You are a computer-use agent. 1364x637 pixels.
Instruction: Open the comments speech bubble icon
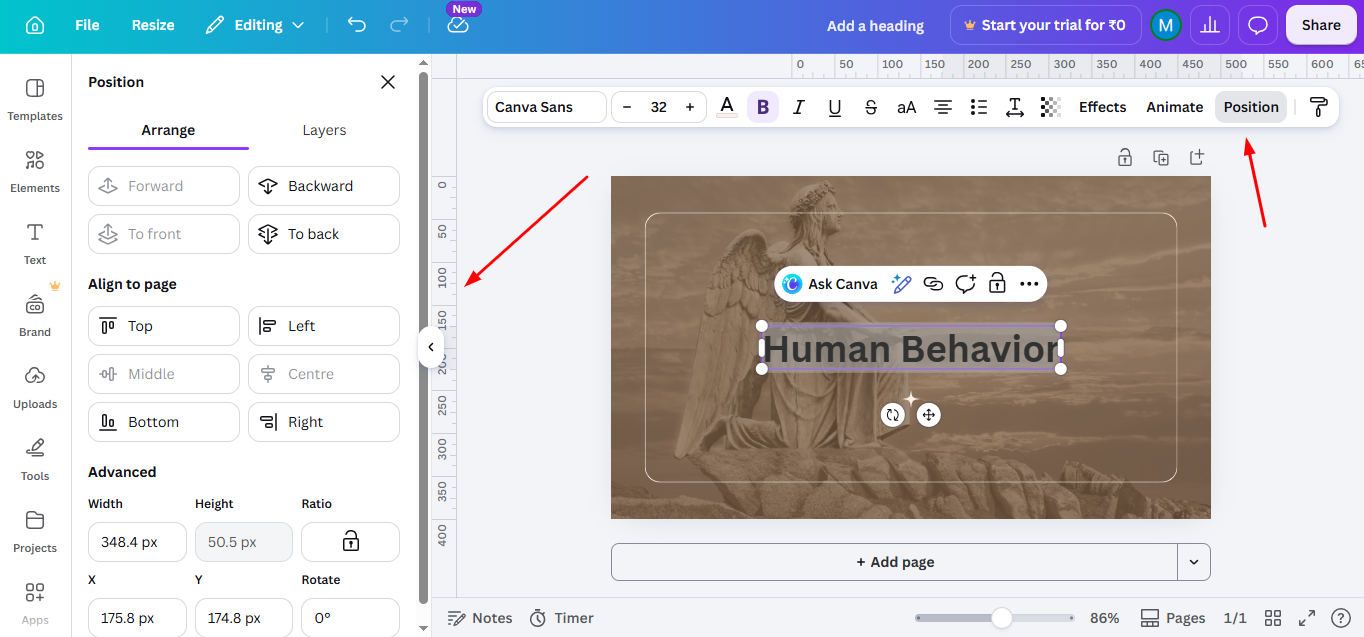[1258, 25]
